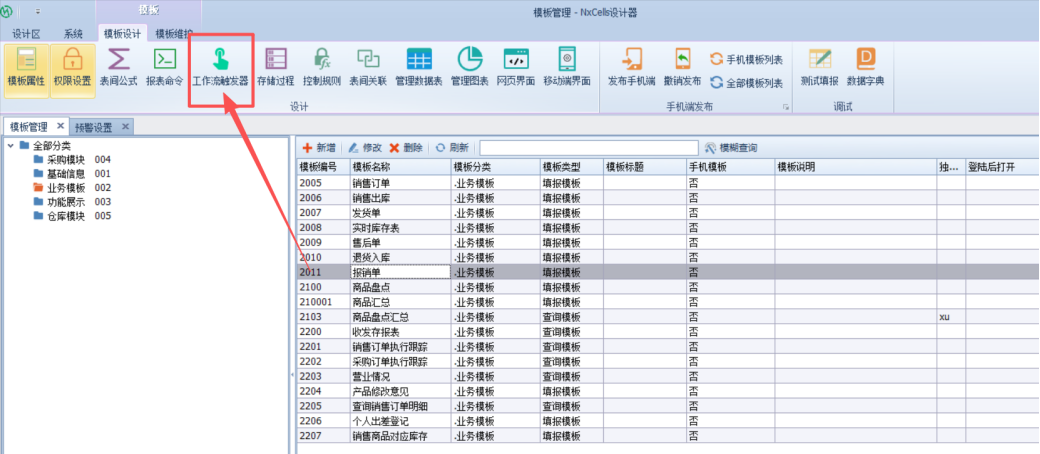This screenshot has height=454, width=1040.
Task: Click the search text field beside 刷新
Action: [x=588, y=148]
